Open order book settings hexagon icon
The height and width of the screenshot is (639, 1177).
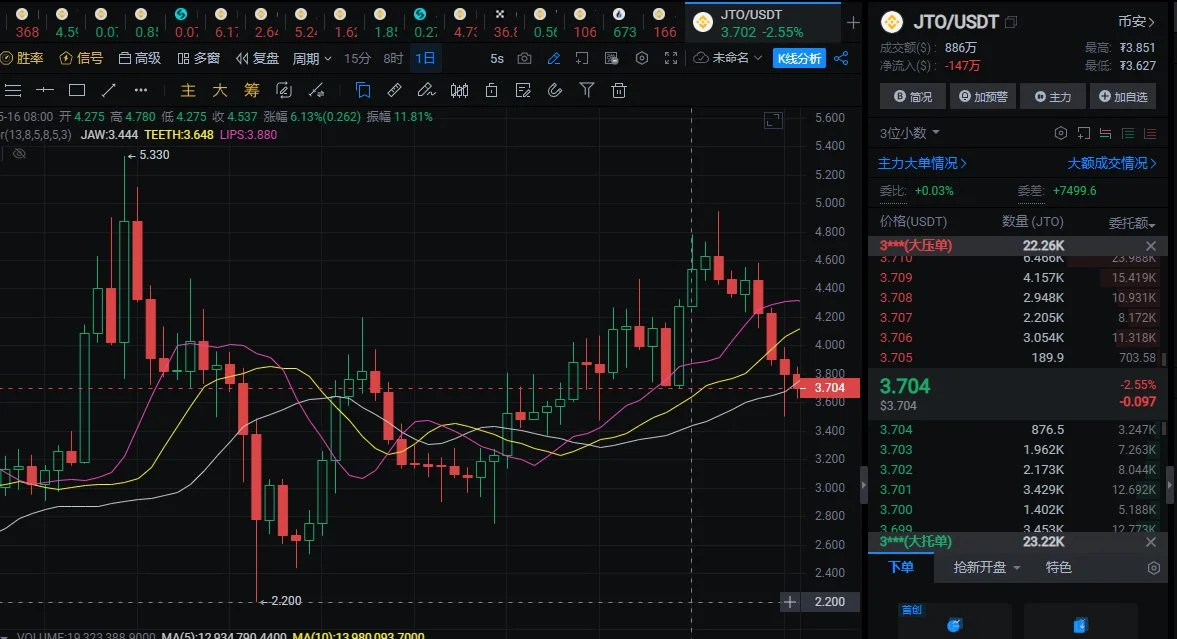coord(1061,133)
